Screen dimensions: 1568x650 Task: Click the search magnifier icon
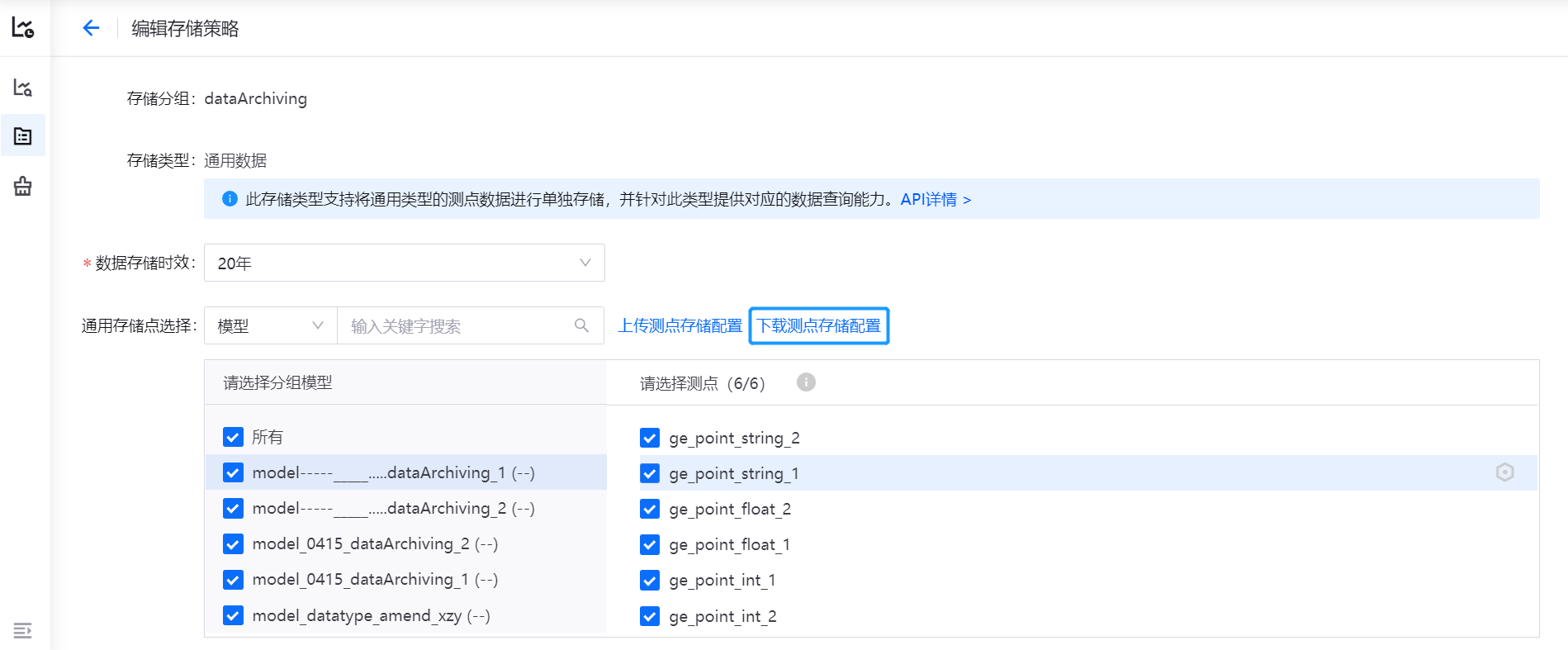coord(581,325)
